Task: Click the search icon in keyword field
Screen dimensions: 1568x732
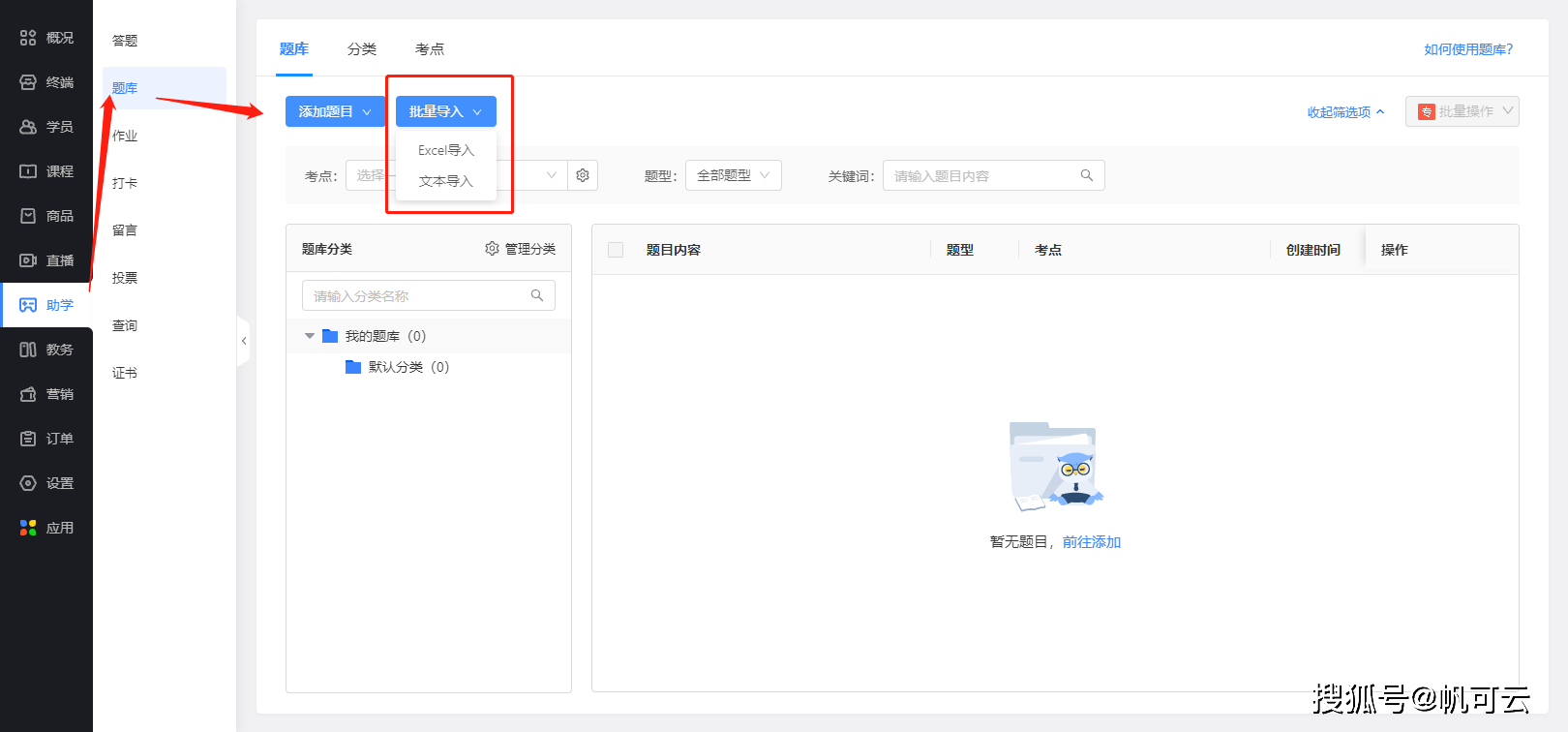Action: (x=1087, y=175)
